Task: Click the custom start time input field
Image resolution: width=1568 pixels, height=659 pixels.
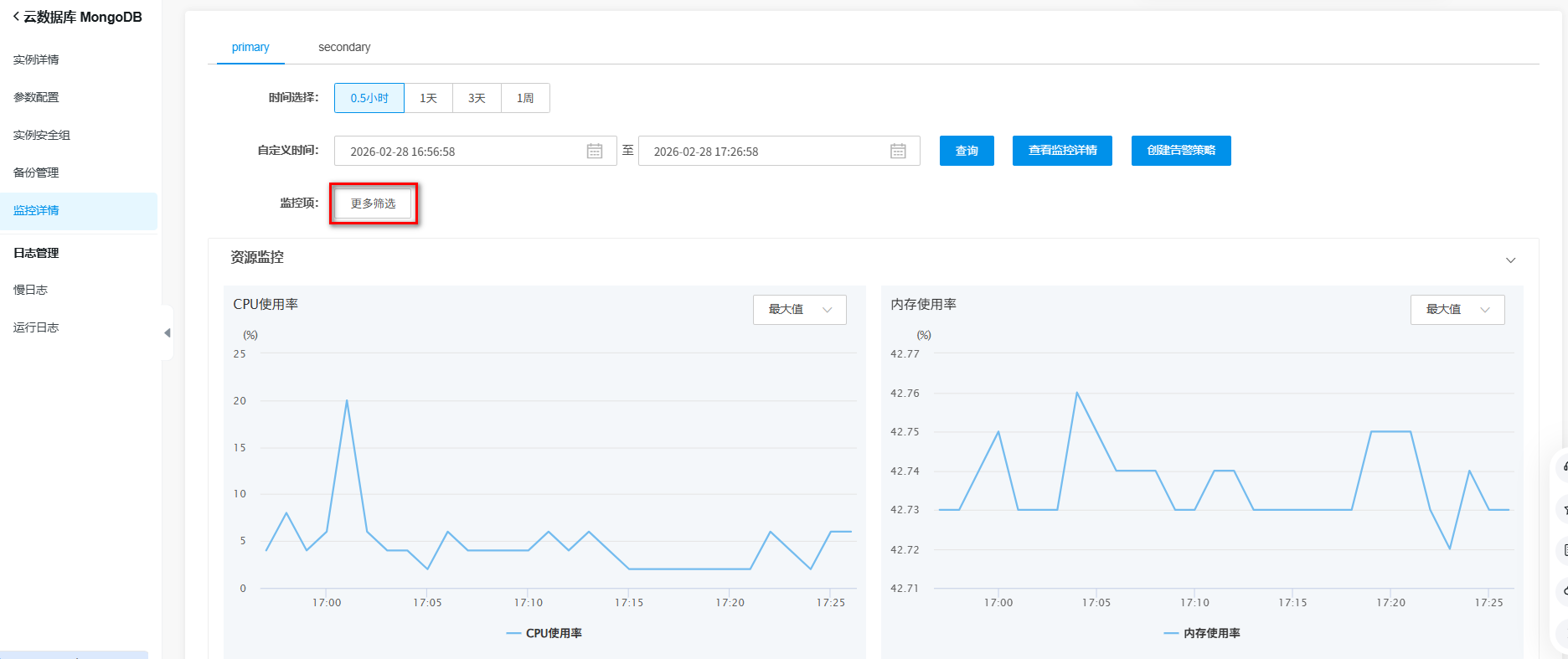Action: tap(461, 151)
